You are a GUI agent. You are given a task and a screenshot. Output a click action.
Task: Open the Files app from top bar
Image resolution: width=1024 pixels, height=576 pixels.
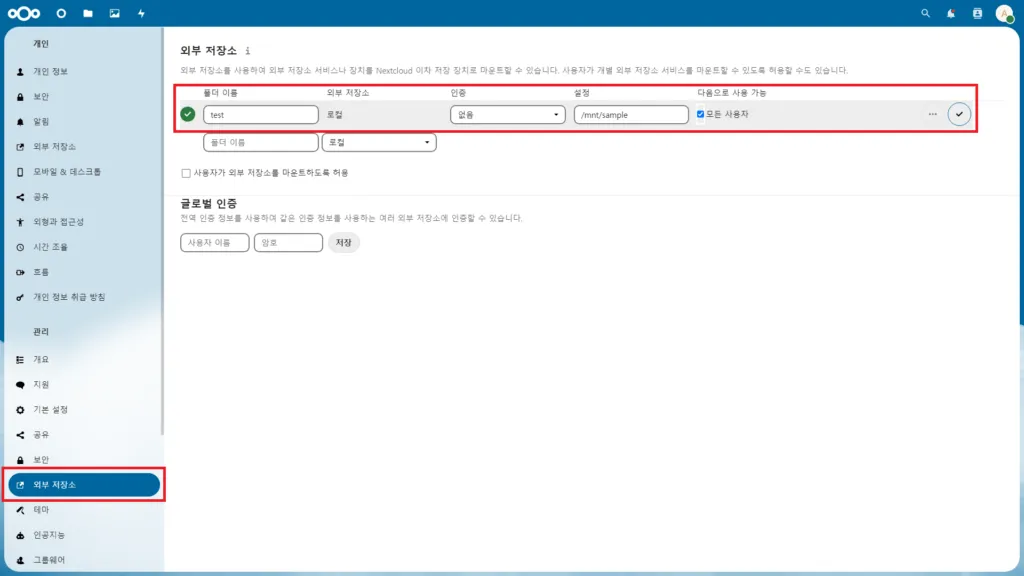[x=88, y=13]
